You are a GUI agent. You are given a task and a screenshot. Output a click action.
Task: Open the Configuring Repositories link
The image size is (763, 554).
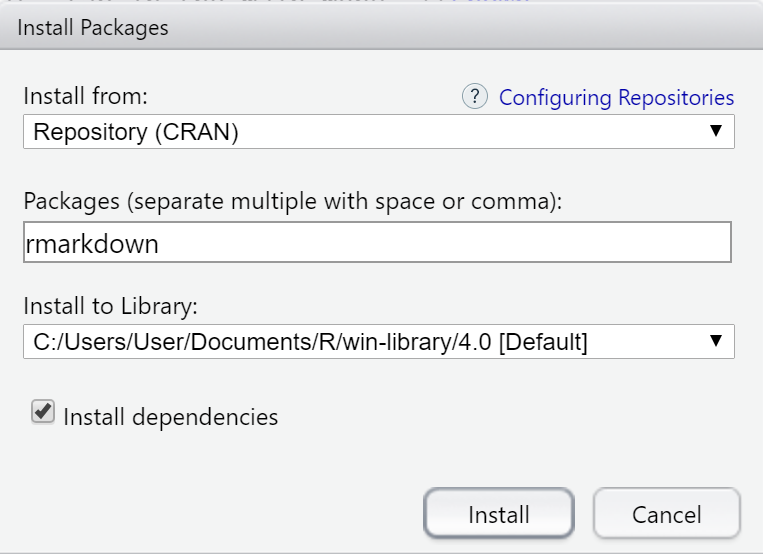click(x=616, y=97)
